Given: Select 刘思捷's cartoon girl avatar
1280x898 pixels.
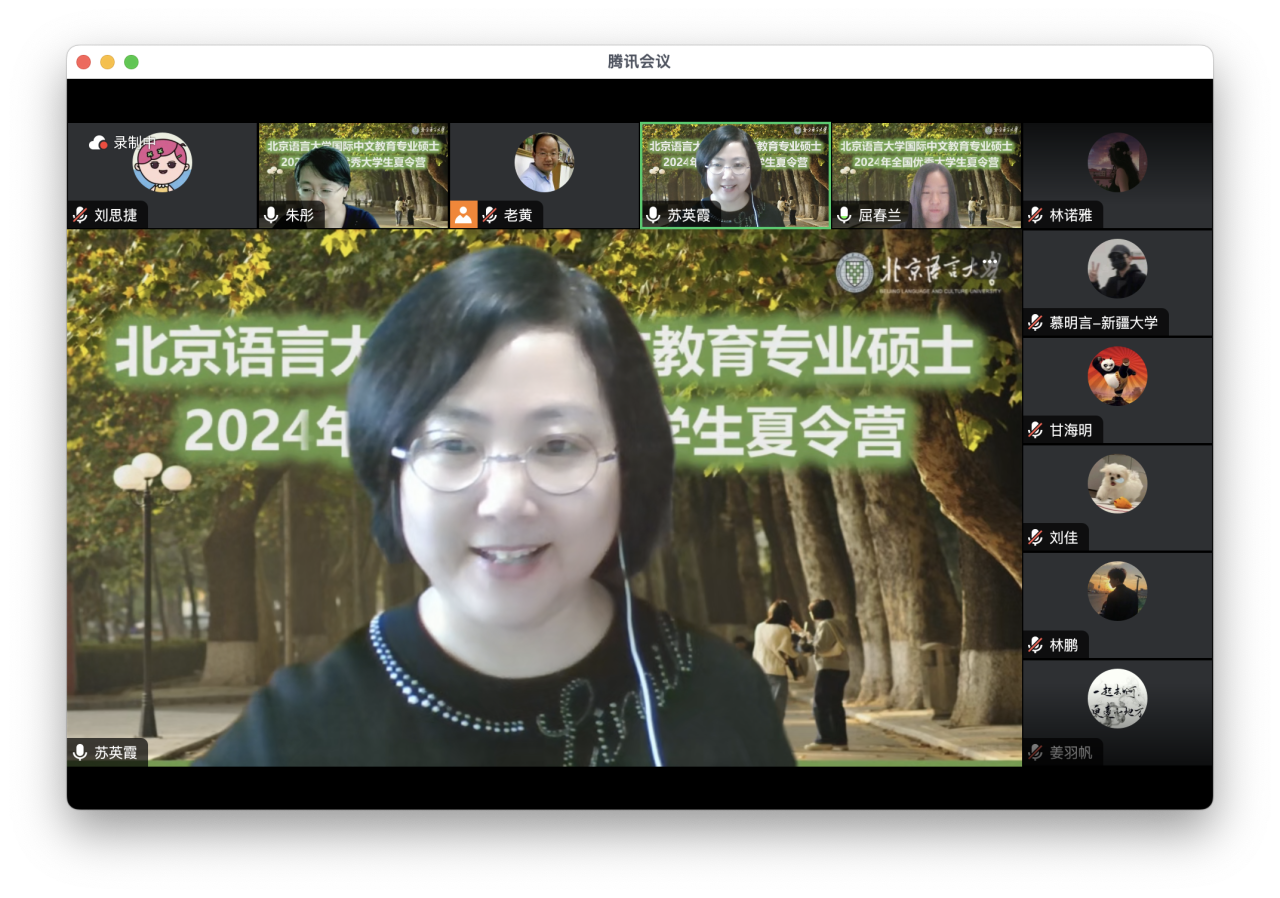Looking at the screenshot, I should point(162,162).
